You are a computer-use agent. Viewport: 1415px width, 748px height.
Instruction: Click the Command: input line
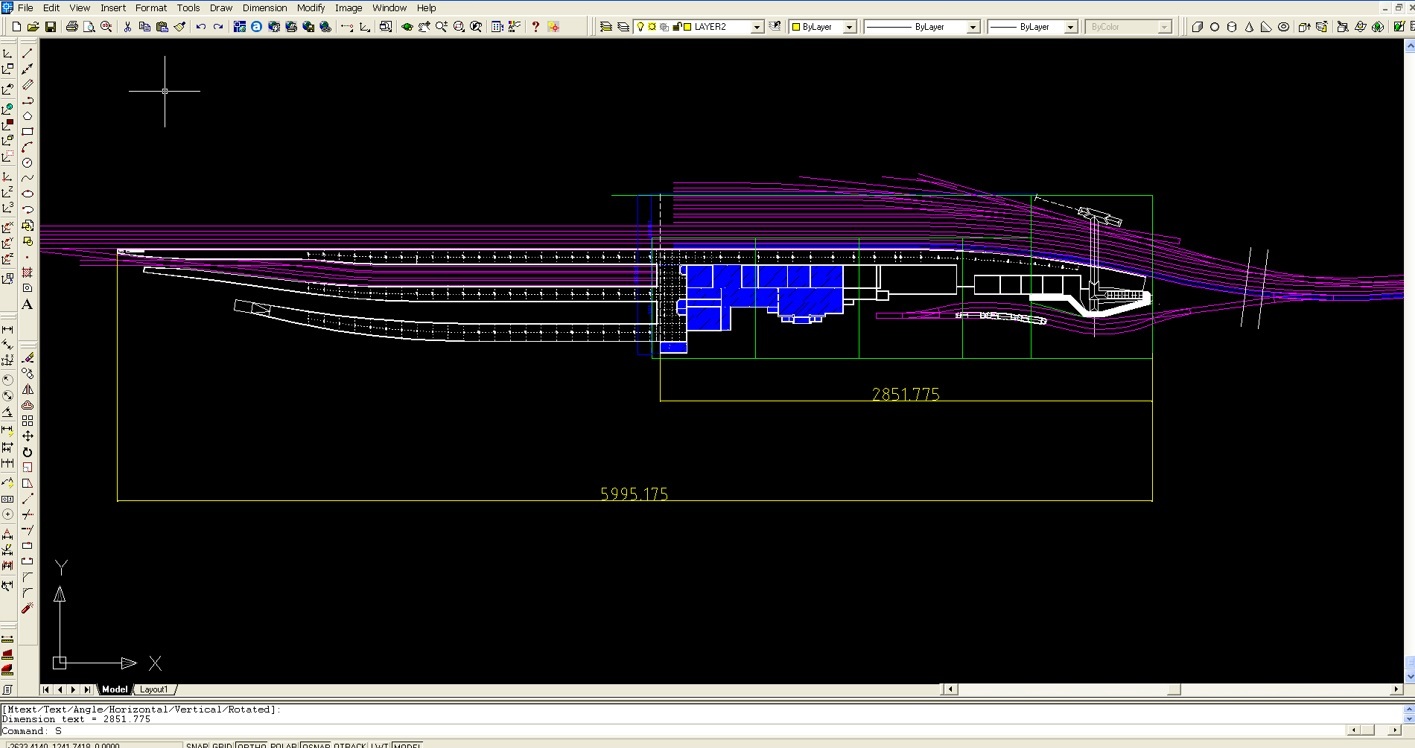point(670,731)
